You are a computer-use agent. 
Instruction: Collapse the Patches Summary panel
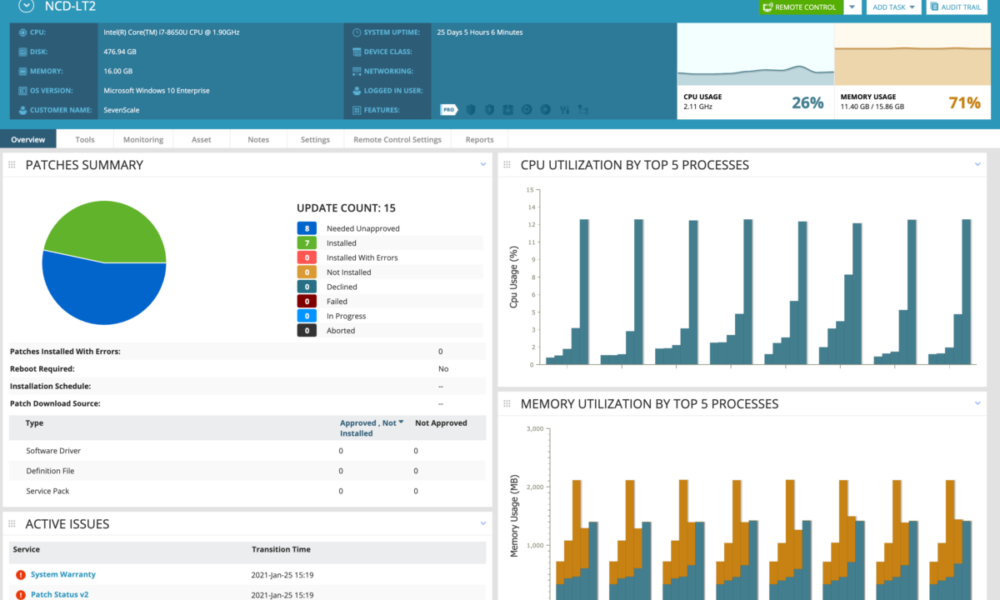point(483,164)
